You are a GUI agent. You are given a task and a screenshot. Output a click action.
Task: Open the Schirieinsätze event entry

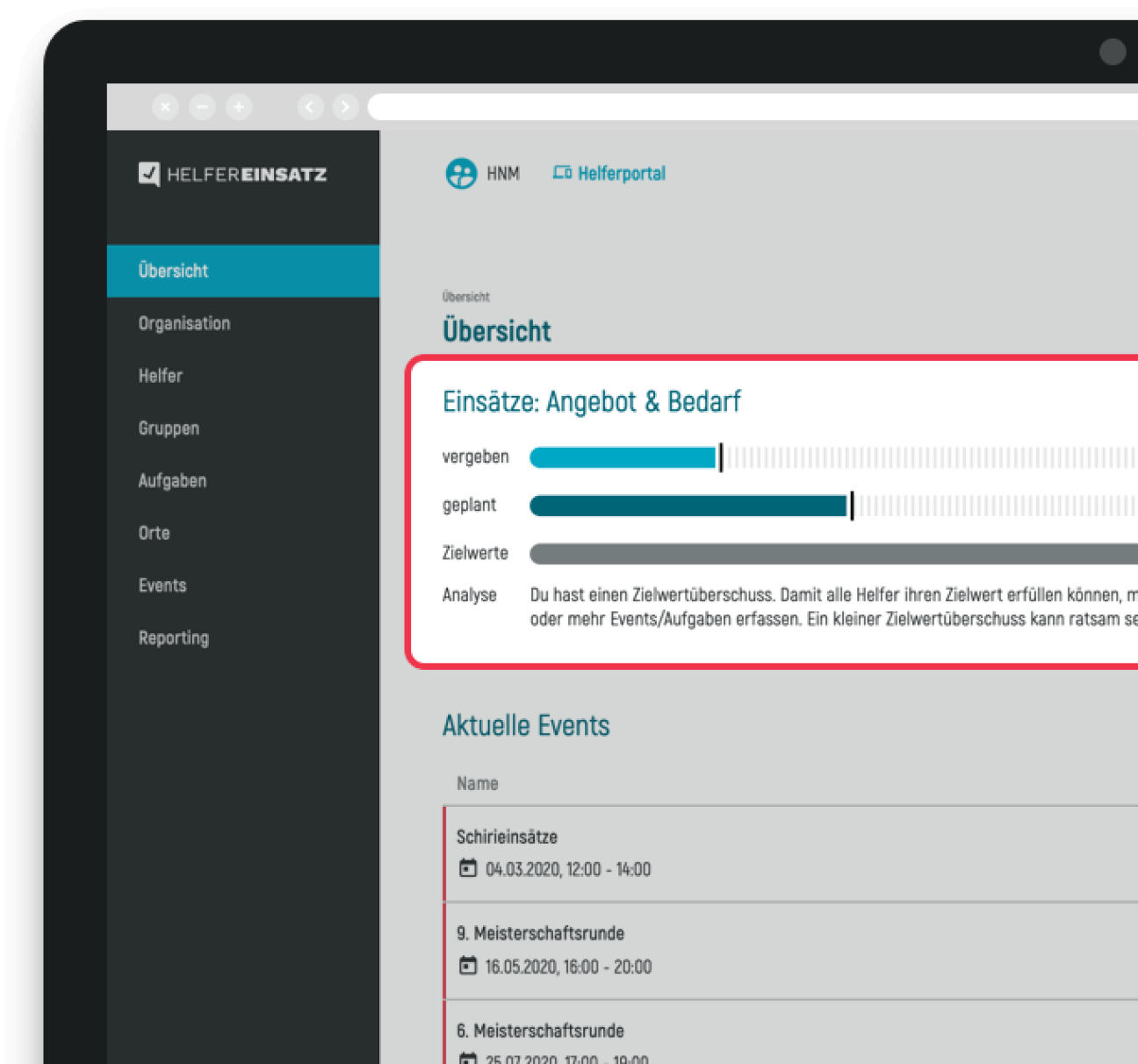coord(509,837)
